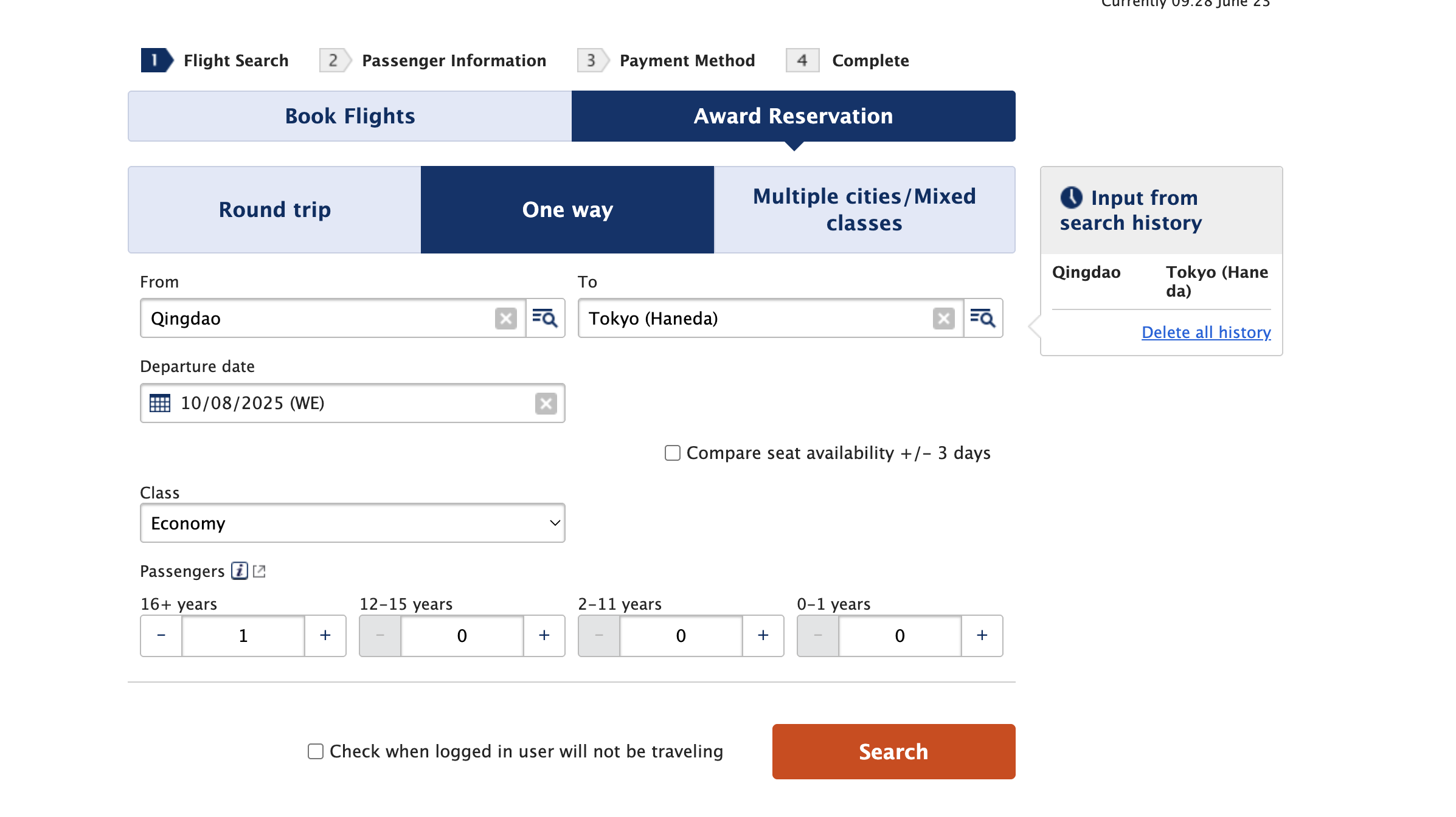Image resolution: width=1456 pixels, height=817 pixels.
Task: Select Multiple cities/Mixed classes tab
Action: click(864, 210)
